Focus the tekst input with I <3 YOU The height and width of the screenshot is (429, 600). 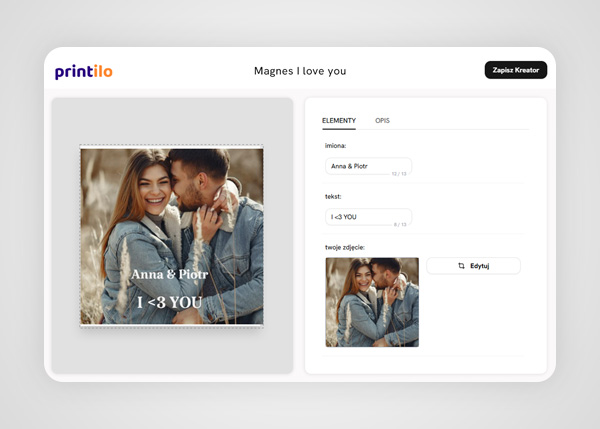(368, 217)
